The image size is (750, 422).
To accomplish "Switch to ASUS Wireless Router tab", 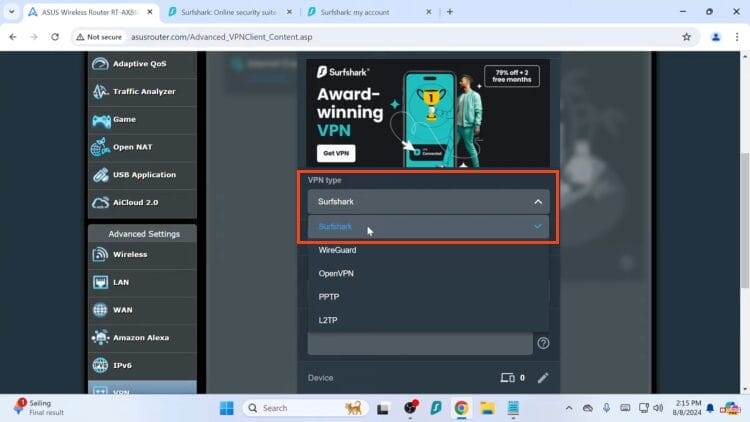I will click(91, 12).
